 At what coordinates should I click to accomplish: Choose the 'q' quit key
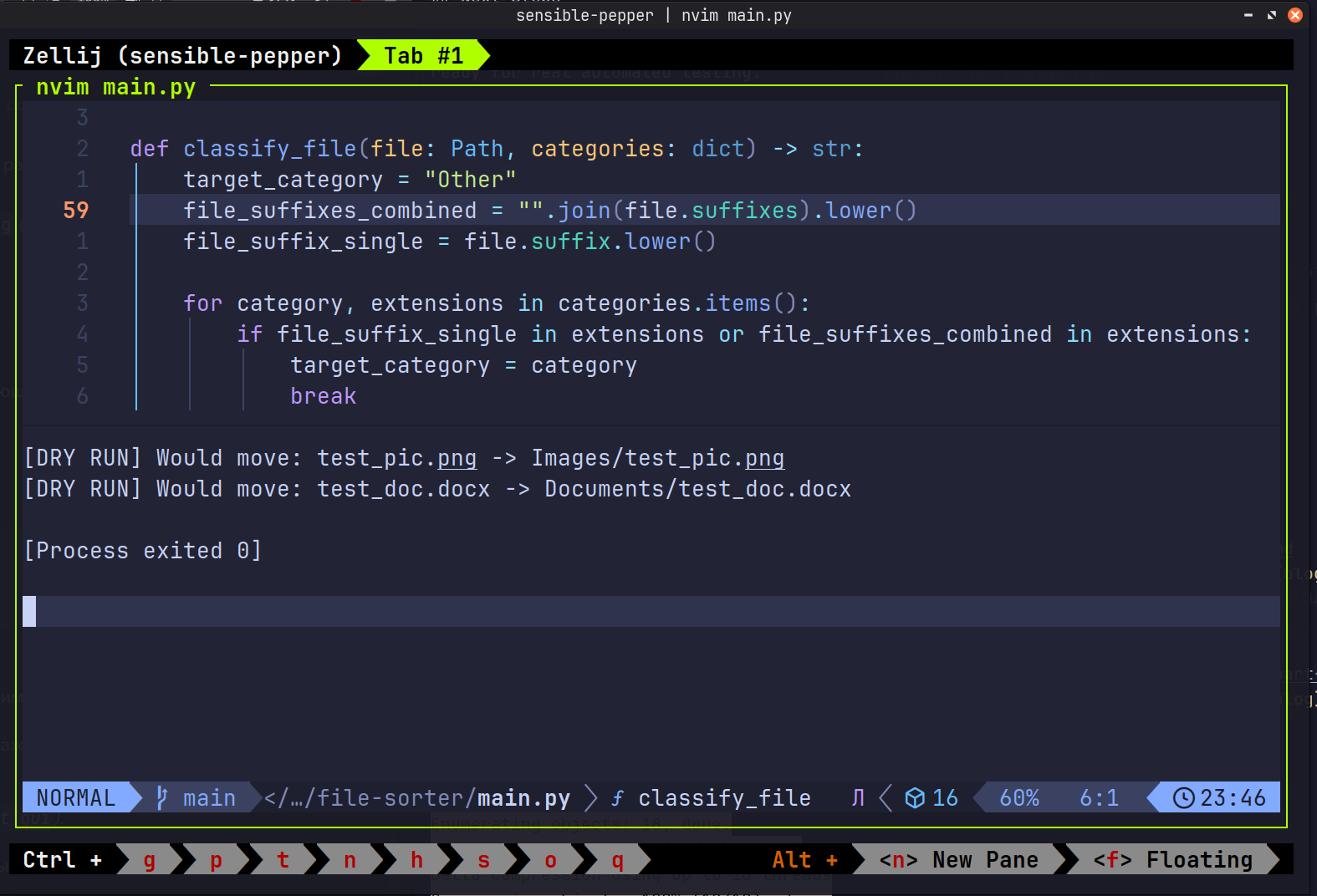tap(617, 859)
